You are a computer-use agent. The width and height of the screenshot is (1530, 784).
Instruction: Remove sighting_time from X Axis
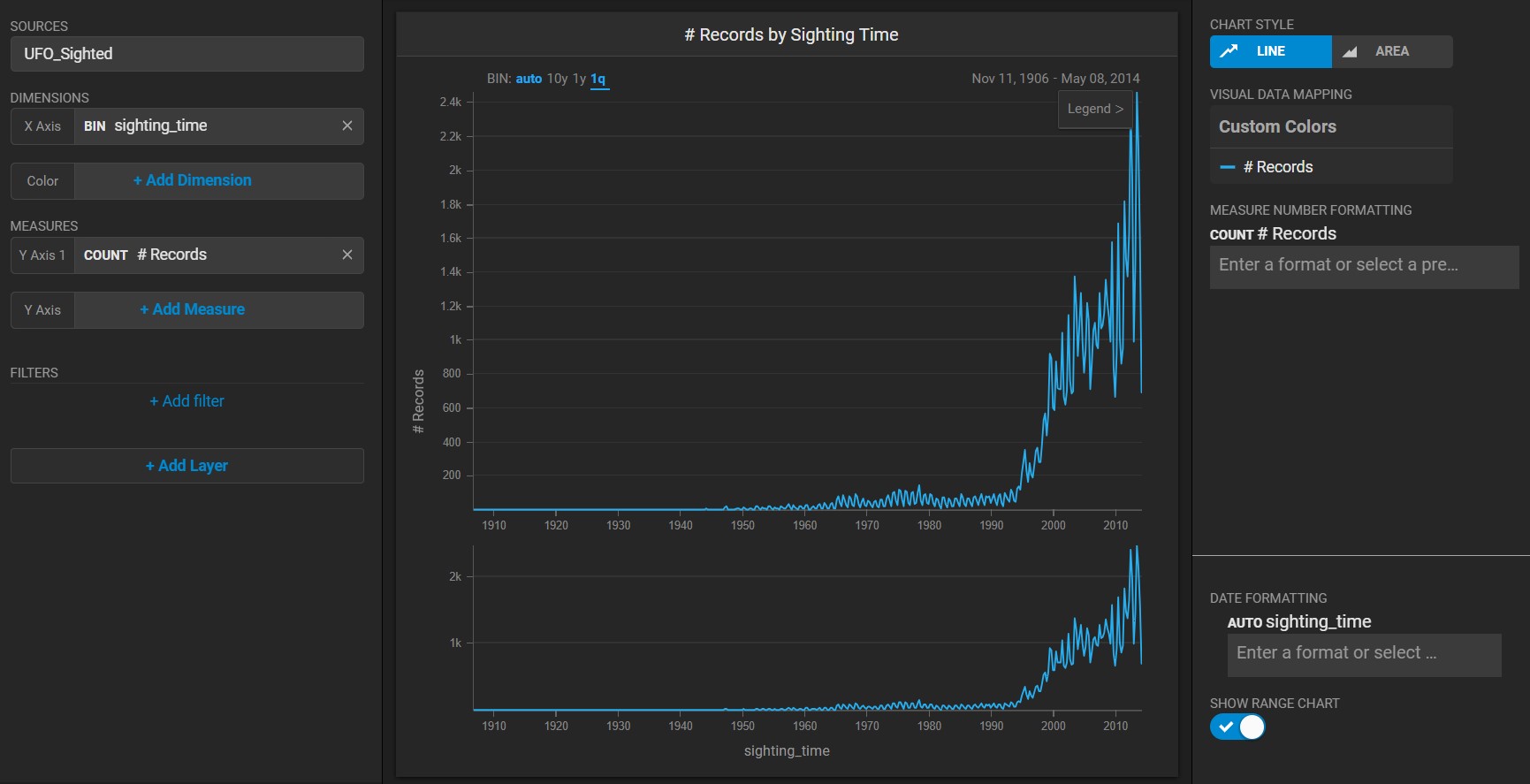click(347, 126)
